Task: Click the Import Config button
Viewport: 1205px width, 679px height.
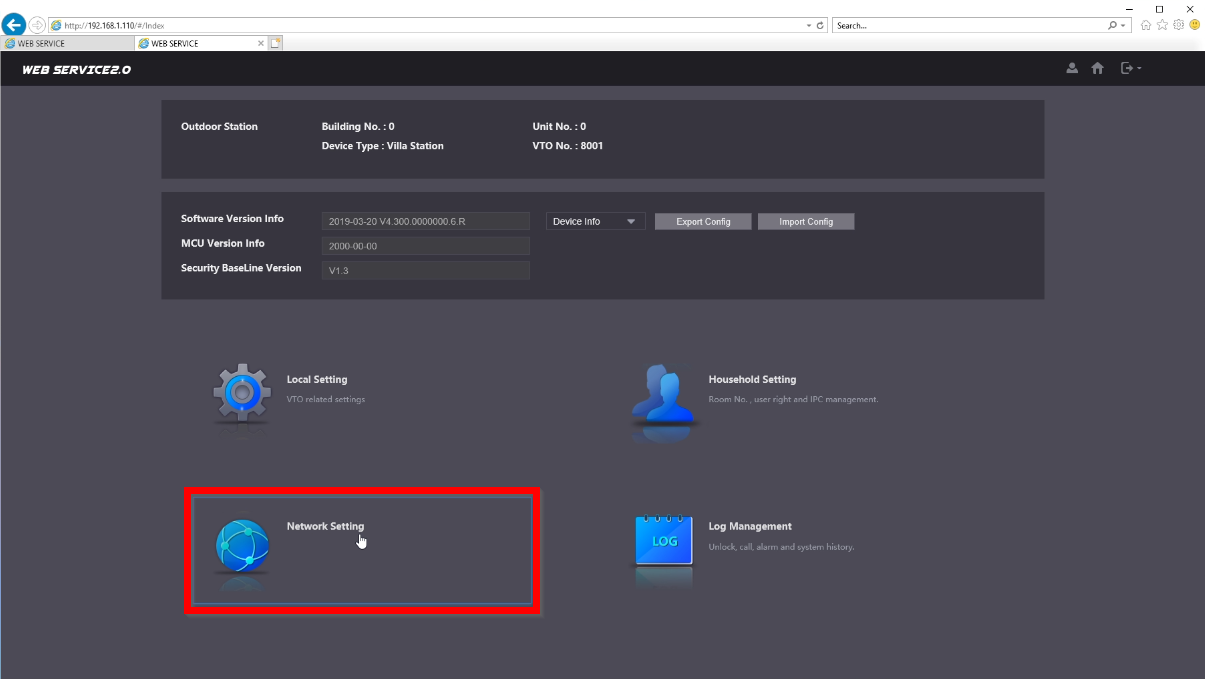Action: click(x=806, y=222)
